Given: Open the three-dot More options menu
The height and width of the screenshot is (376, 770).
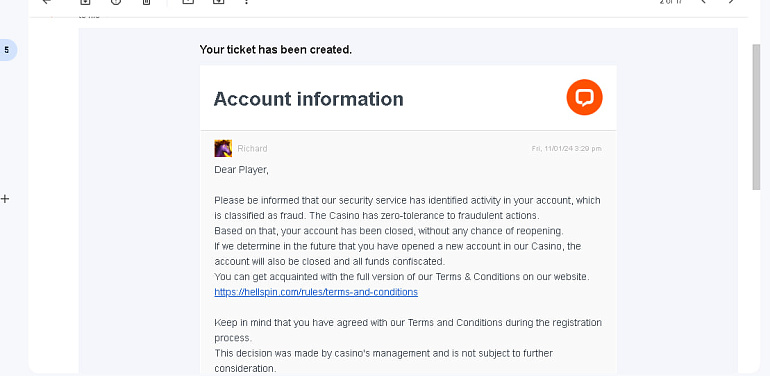Looking at the screenshot, I should (x=247, y=1).
